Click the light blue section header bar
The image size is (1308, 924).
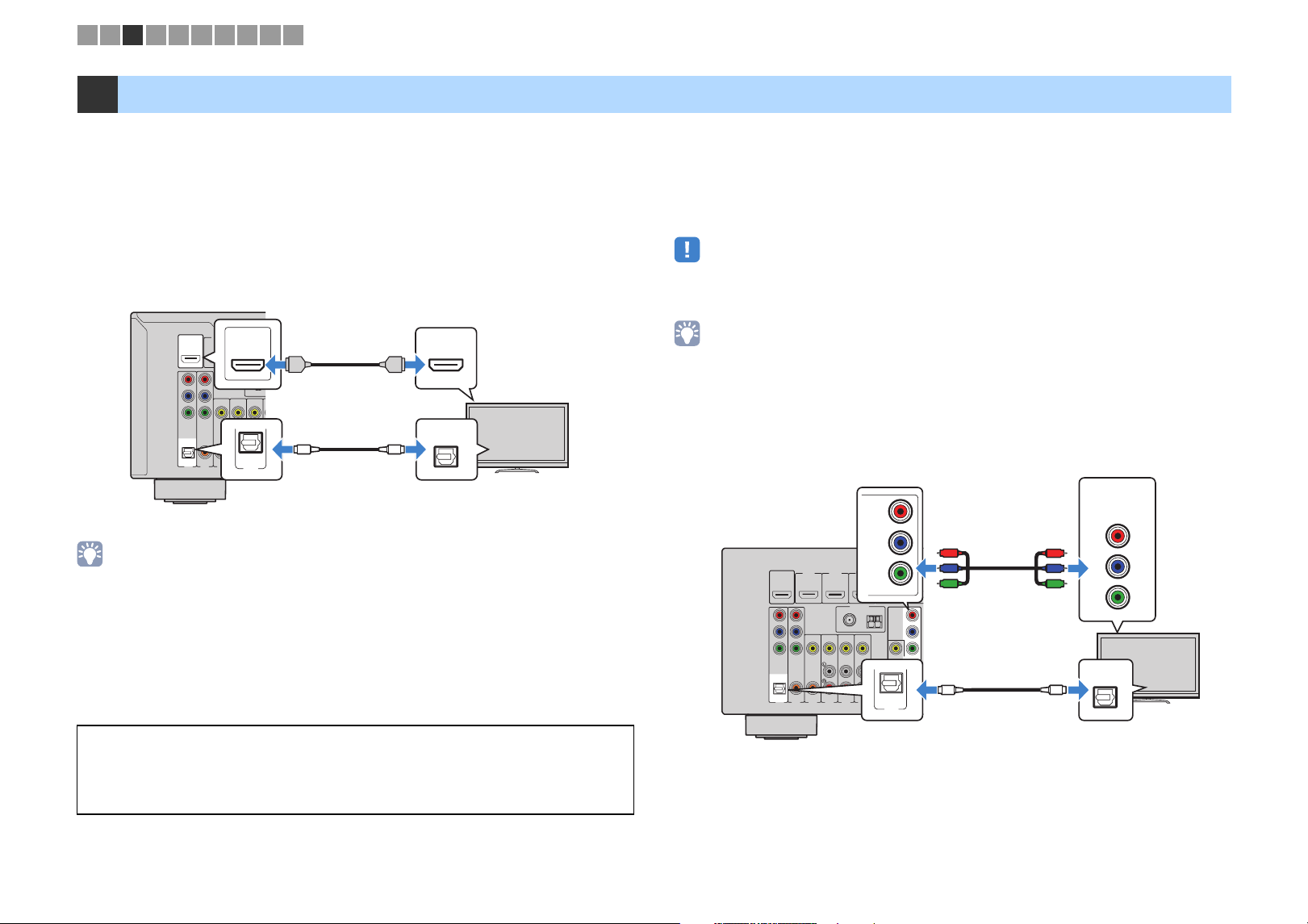(674, 94)
